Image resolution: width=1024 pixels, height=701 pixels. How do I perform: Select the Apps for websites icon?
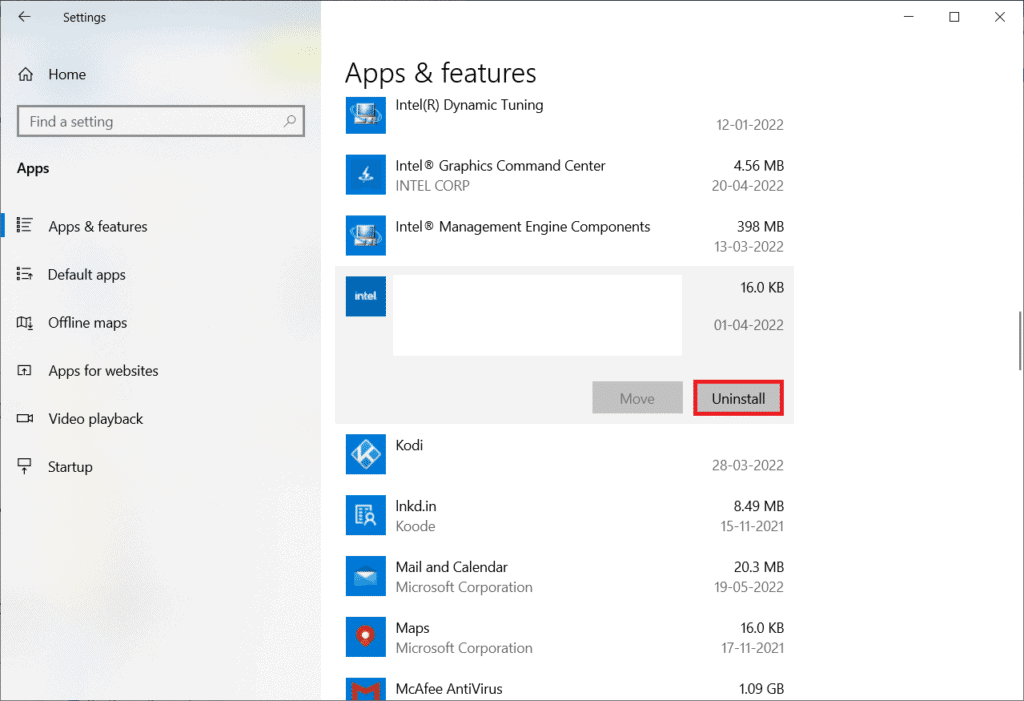click(24, 370)
